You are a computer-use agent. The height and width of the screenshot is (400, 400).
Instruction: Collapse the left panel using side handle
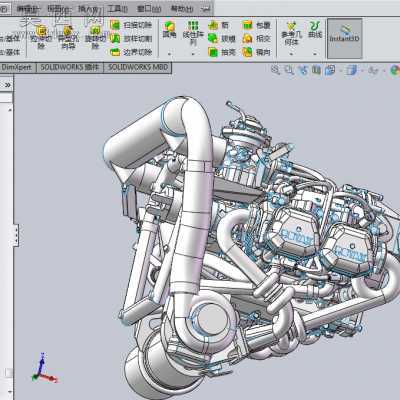coord(16,235)
